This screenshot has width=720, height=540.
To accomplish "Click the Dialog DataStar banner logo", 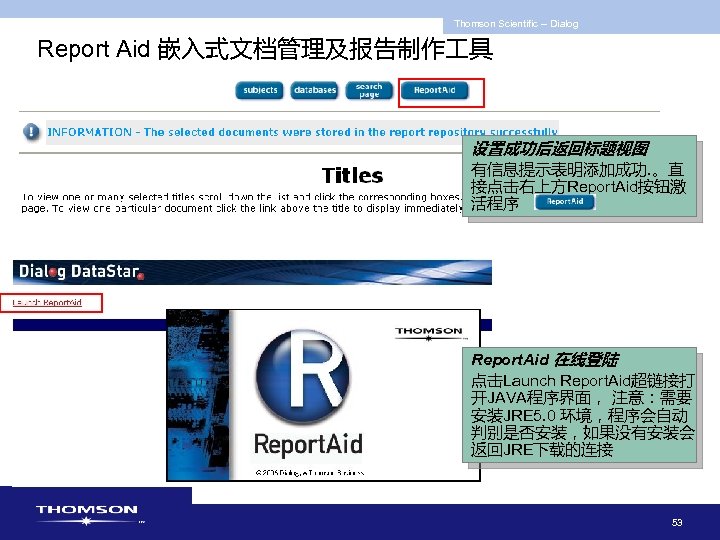I will tap(81, 272).
